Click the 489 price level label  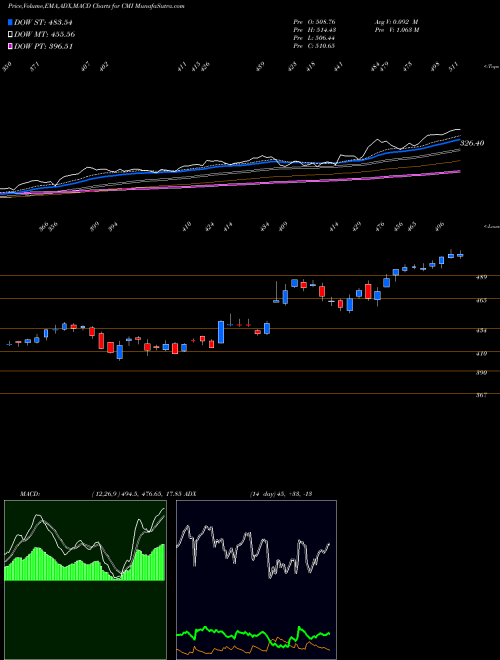click(482, 277)
